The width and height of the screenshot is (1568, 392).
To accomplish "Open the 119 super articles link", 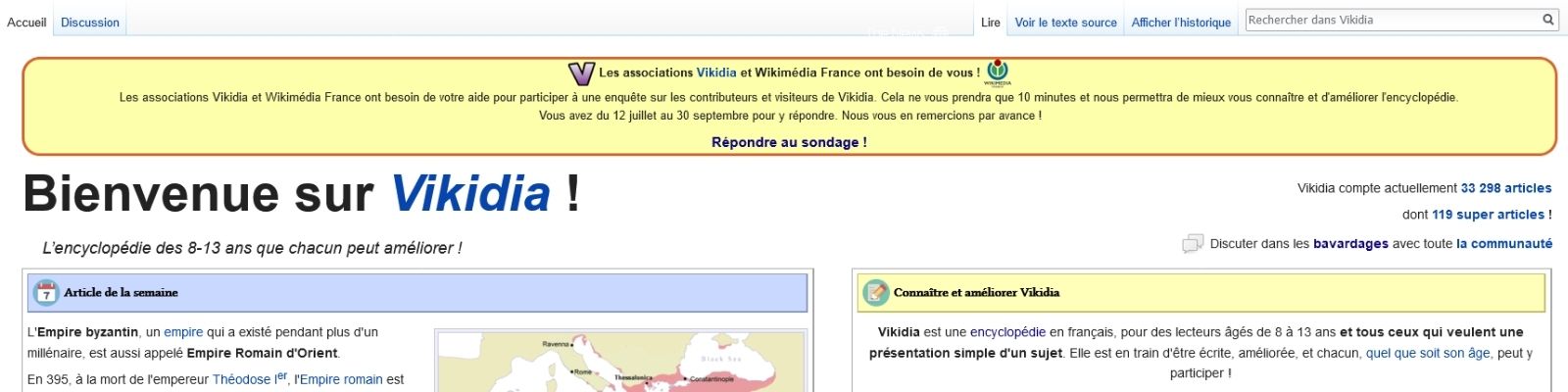I will (x=1488, y=215).
